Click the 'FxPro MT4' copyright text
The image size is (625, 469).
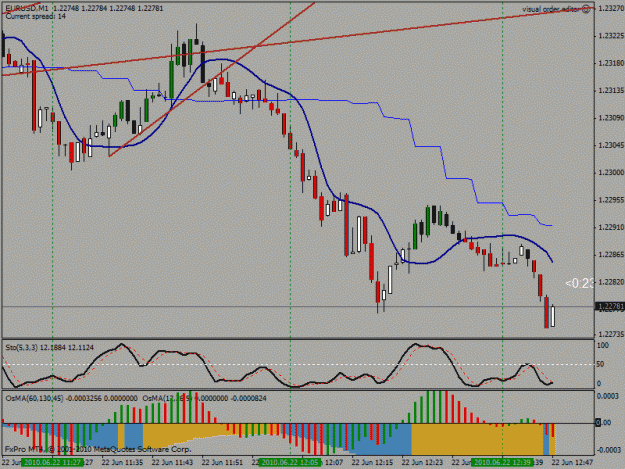tap(98, 449)
